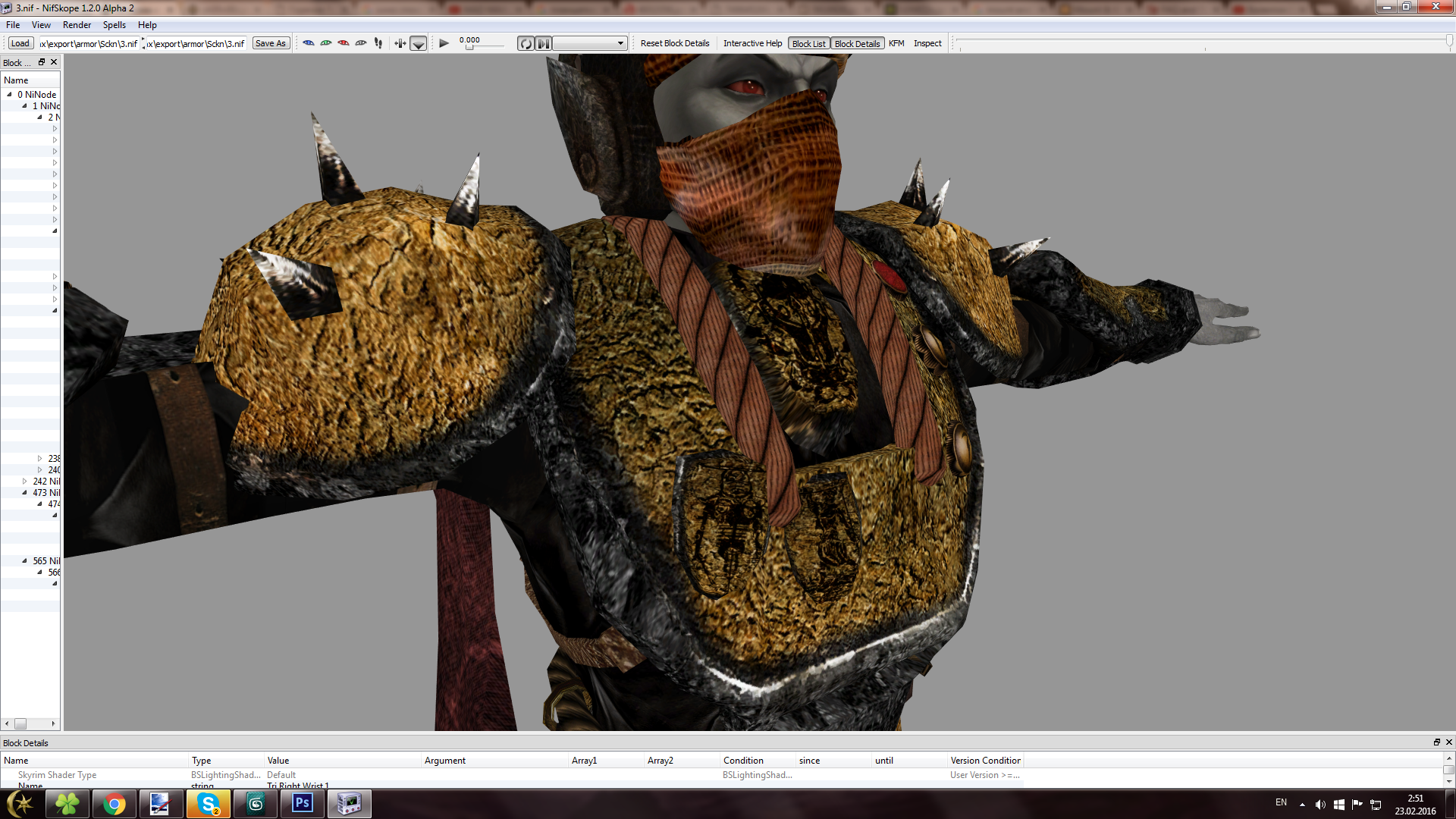The image size is (1456, 819).
Task: Click the Condition column header
Action: click(x=758, y=761)
